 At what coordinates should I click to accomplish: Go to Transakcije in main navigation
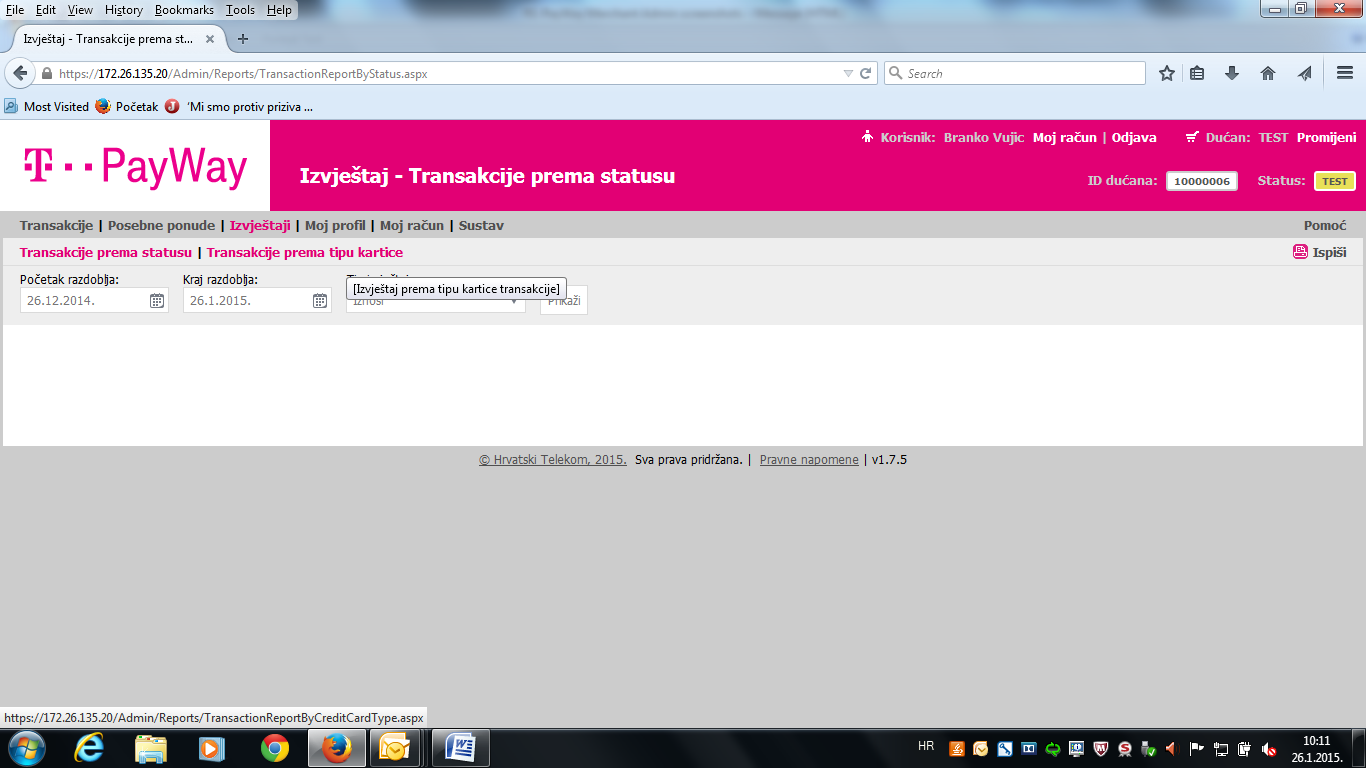click(56, 225)
